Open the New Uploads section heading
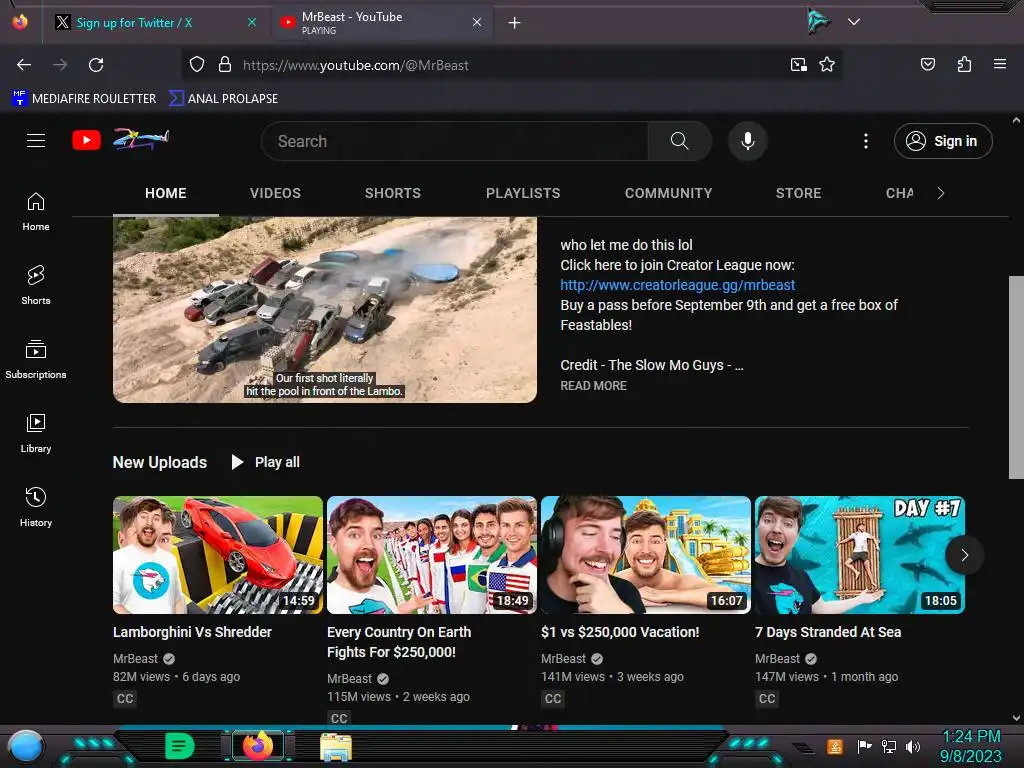Image resolution: width=1024 pixels, height=768 pixels. pos(160,462)
